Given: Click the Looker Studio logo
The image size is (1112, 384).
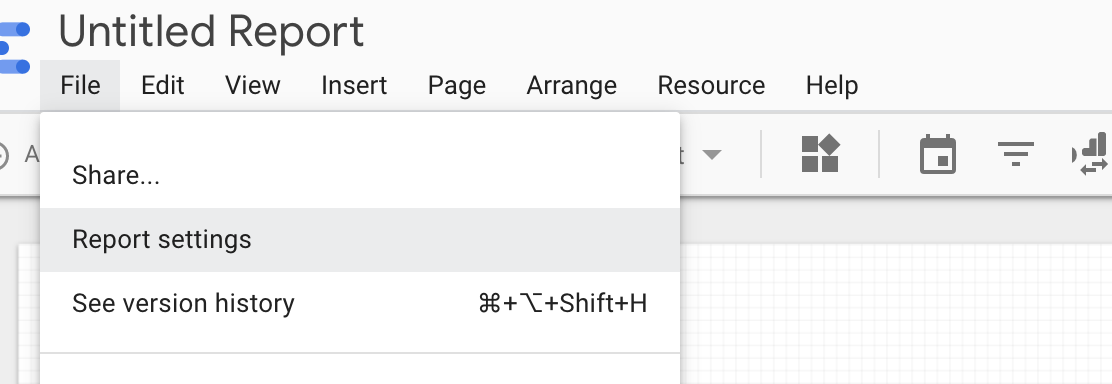Looking at the screenshot, I should [14, 48].
